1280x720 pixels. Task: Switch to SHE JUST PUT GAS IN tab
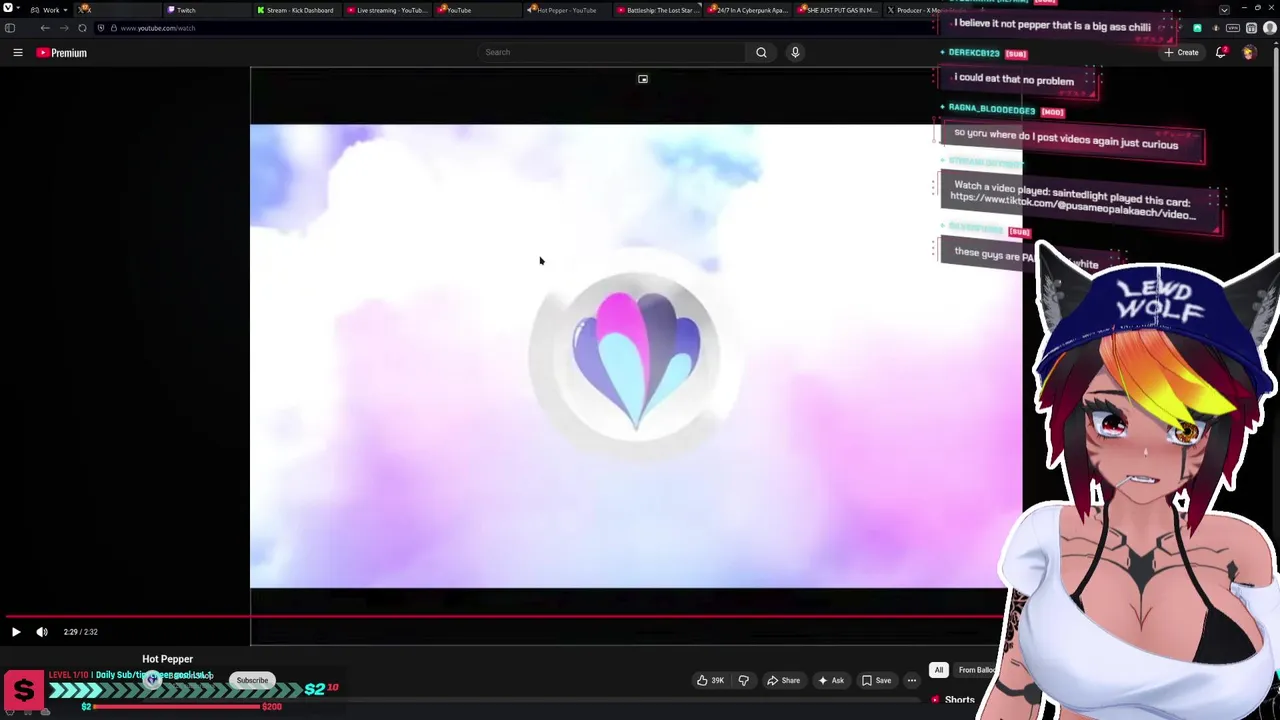click(x=838, y=10)
